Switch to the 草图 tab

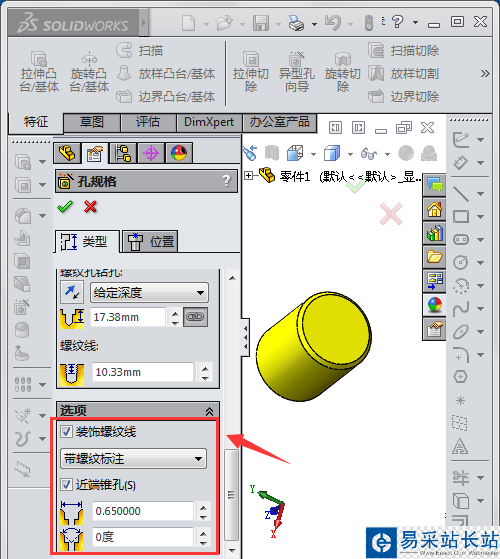pyautogui.click(x=92, y=122)
